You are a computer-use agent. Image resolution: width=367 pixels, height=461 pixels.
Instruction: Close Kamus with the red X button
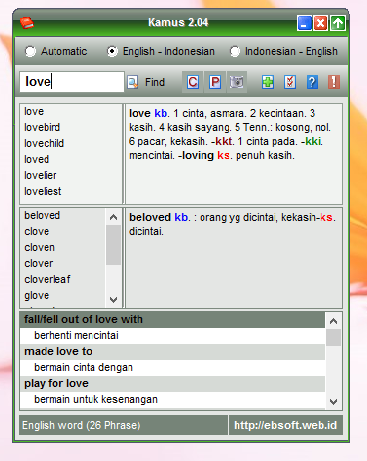click(x=320, y=23)
